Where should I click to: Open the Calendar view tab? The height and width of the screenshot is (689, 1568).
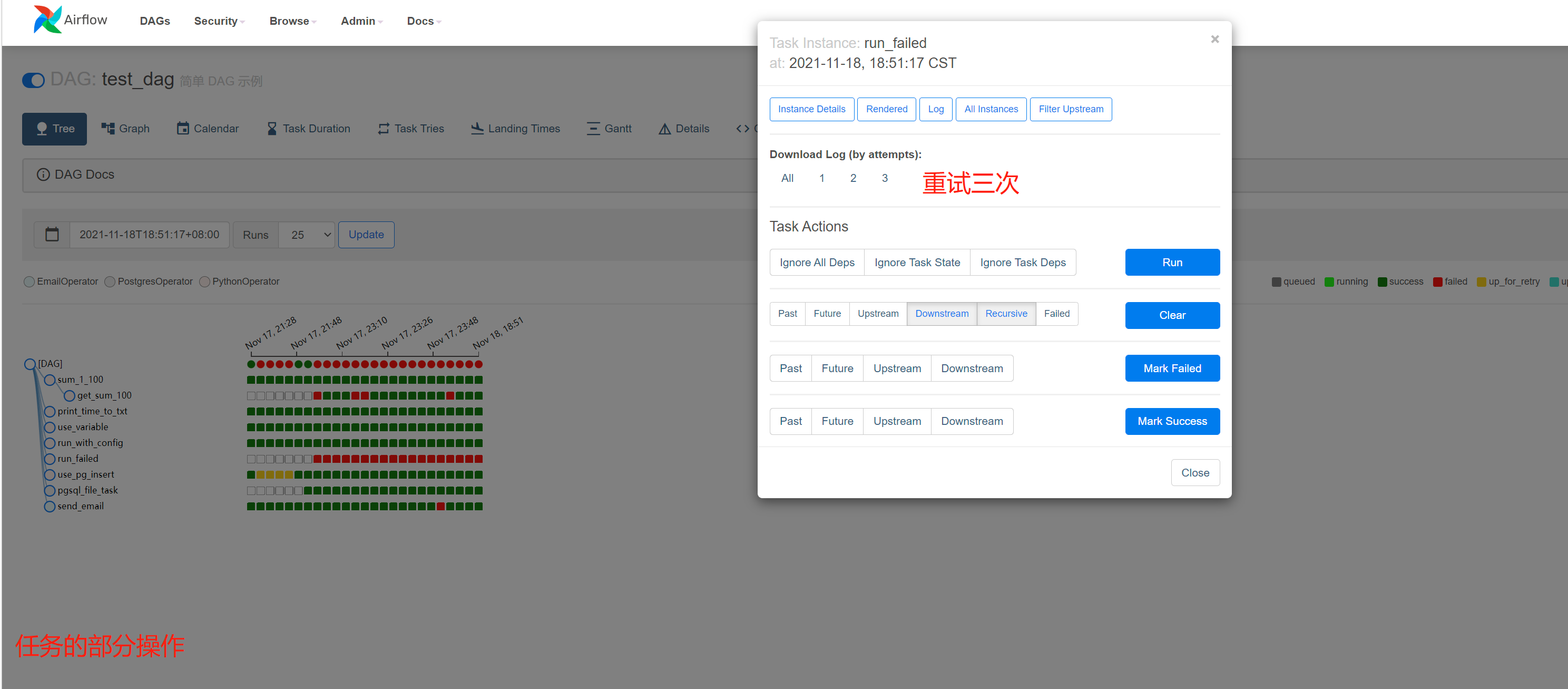pyautogui.click(x=208, y=129)
